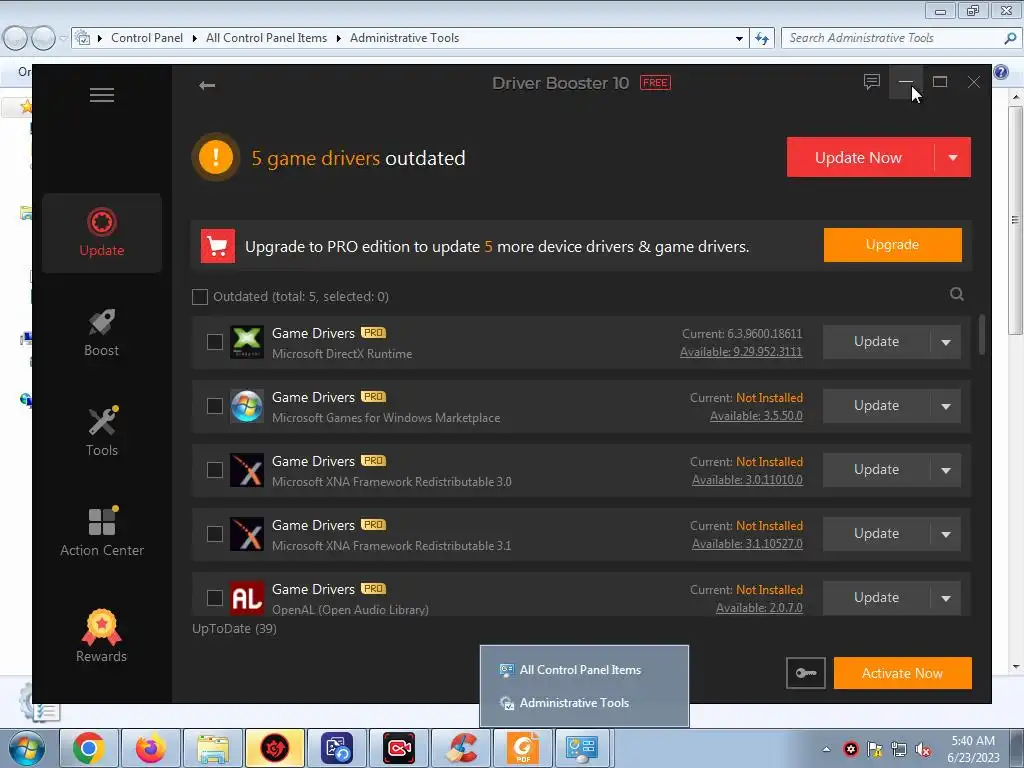
Task: Select the XNA Framework 3.1 checkbox
Action: click(215, 534)
